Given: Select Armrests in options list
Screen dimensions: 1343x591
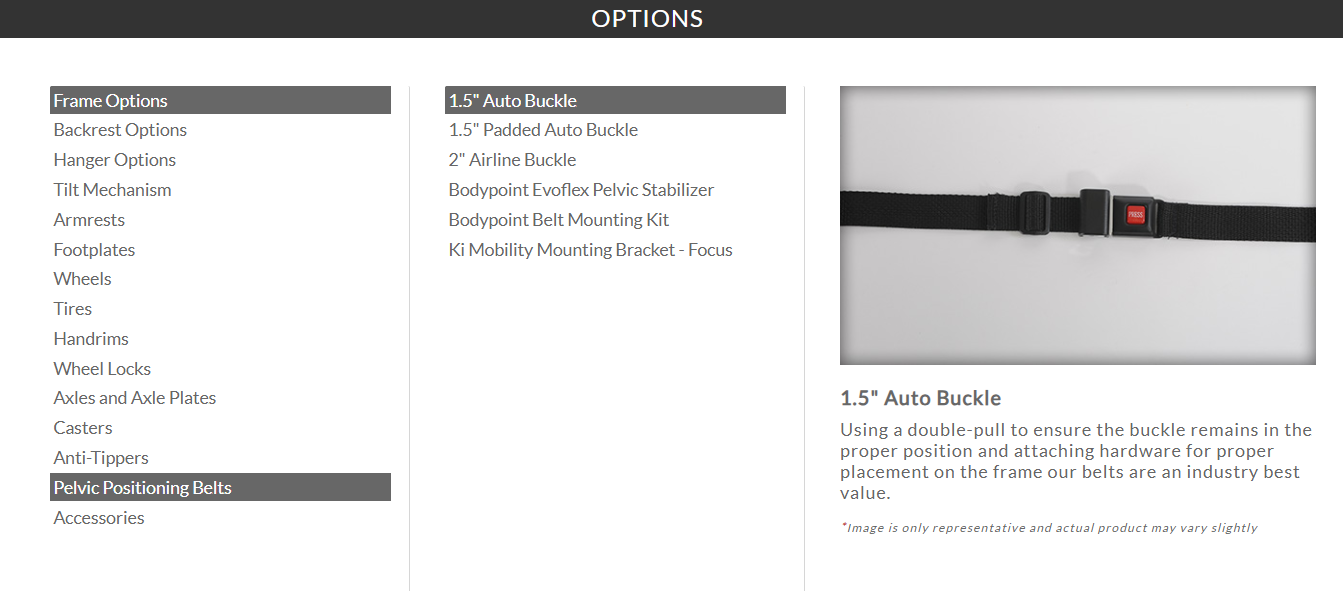Looking at the screenshot, I should (x=89, y=220).
